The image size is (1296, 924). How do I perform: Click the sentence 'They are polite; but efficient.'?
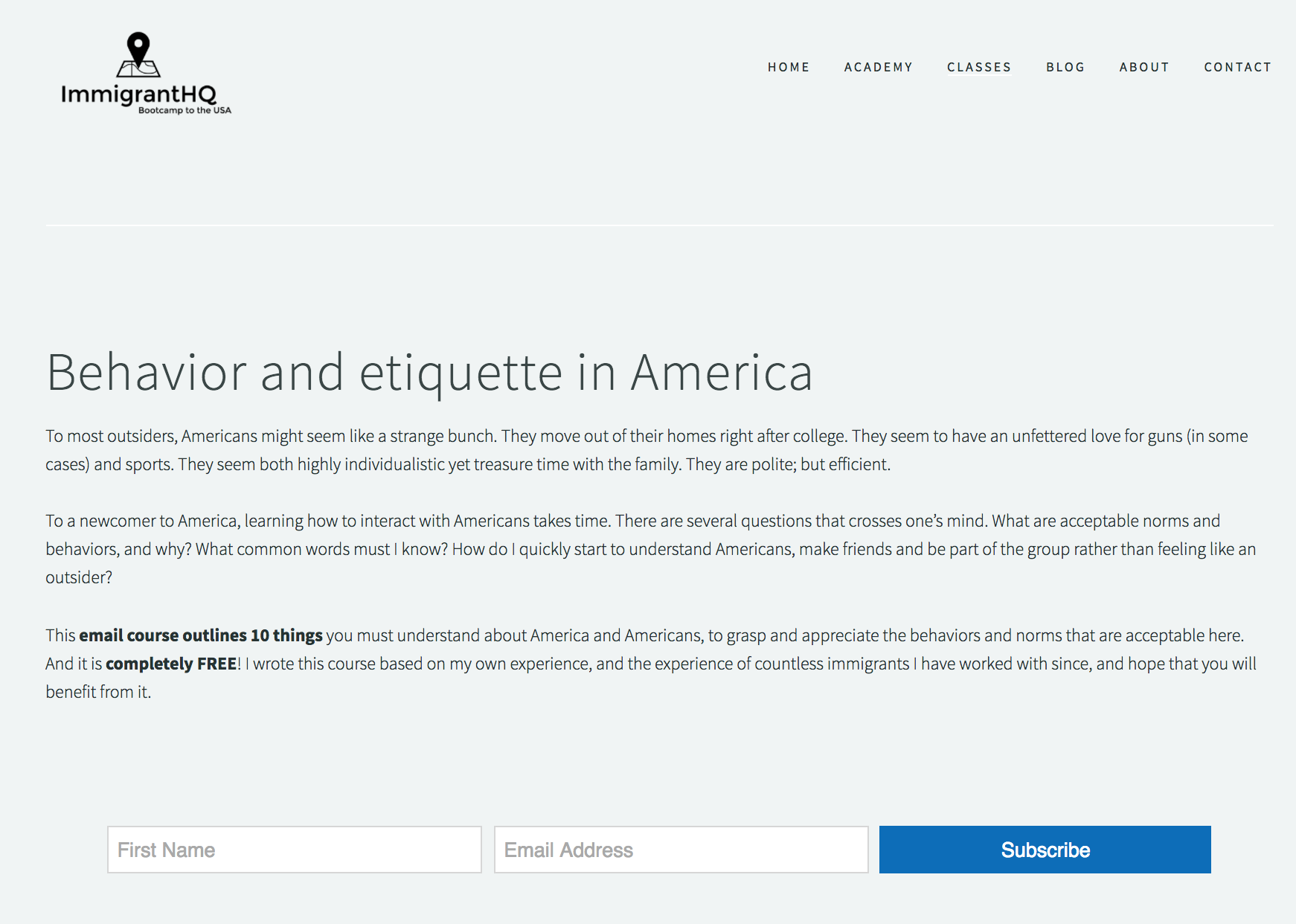click(x=788, y=464)
